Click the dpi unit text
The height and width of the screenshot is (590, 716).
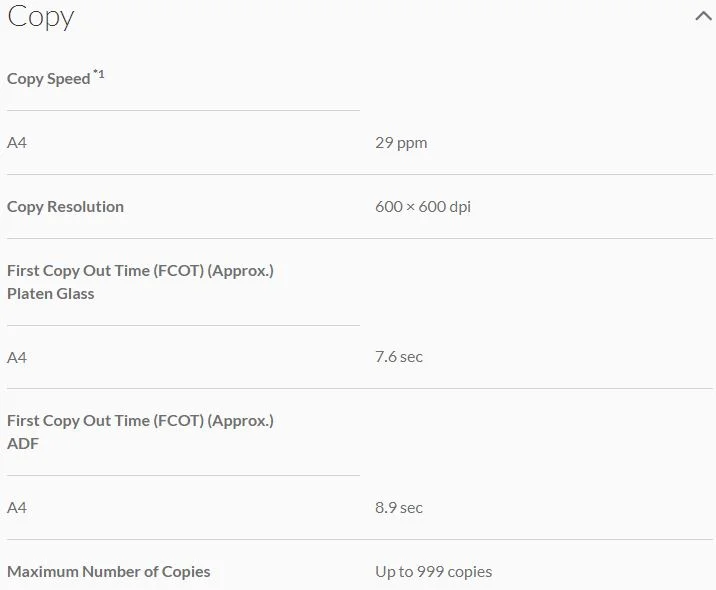tap(460, 207)
